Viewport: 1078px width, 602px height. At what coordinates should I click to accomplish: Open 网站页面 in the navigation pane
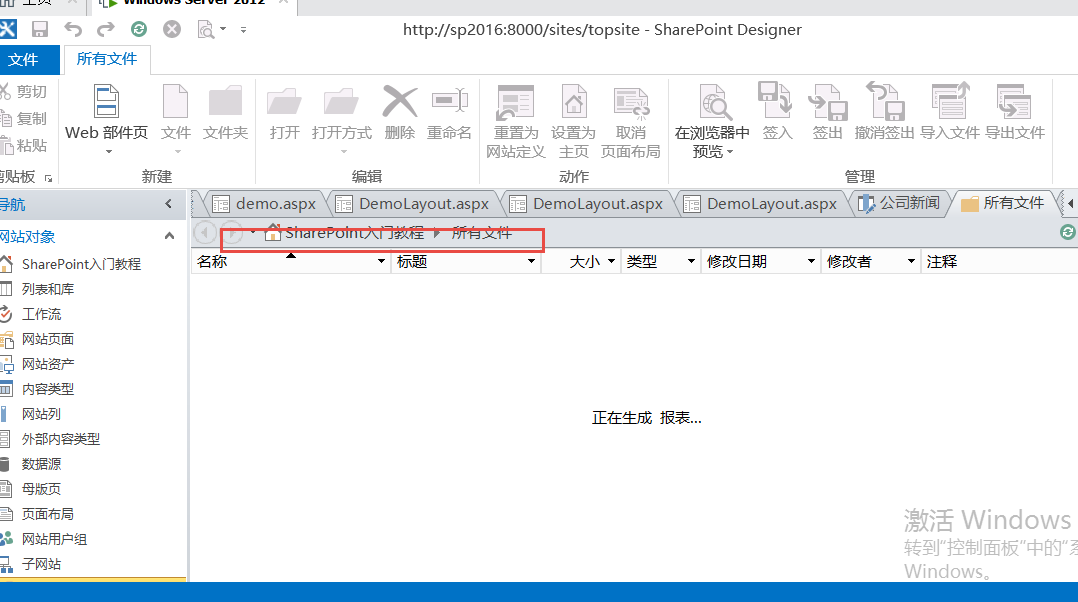click(47, 339)
